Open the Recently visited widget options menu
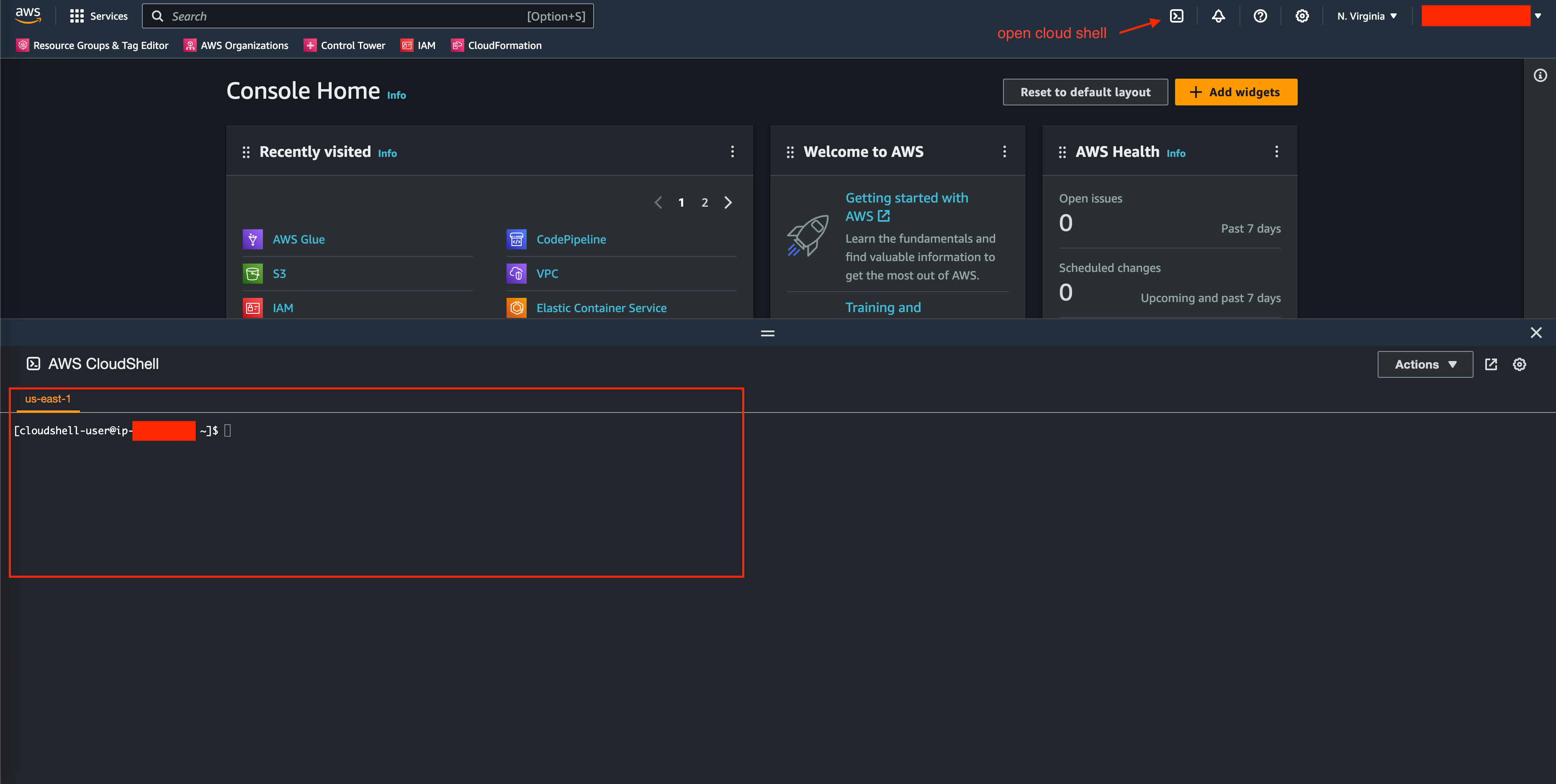The image size is (1556, 784). [x=733, y=151]
